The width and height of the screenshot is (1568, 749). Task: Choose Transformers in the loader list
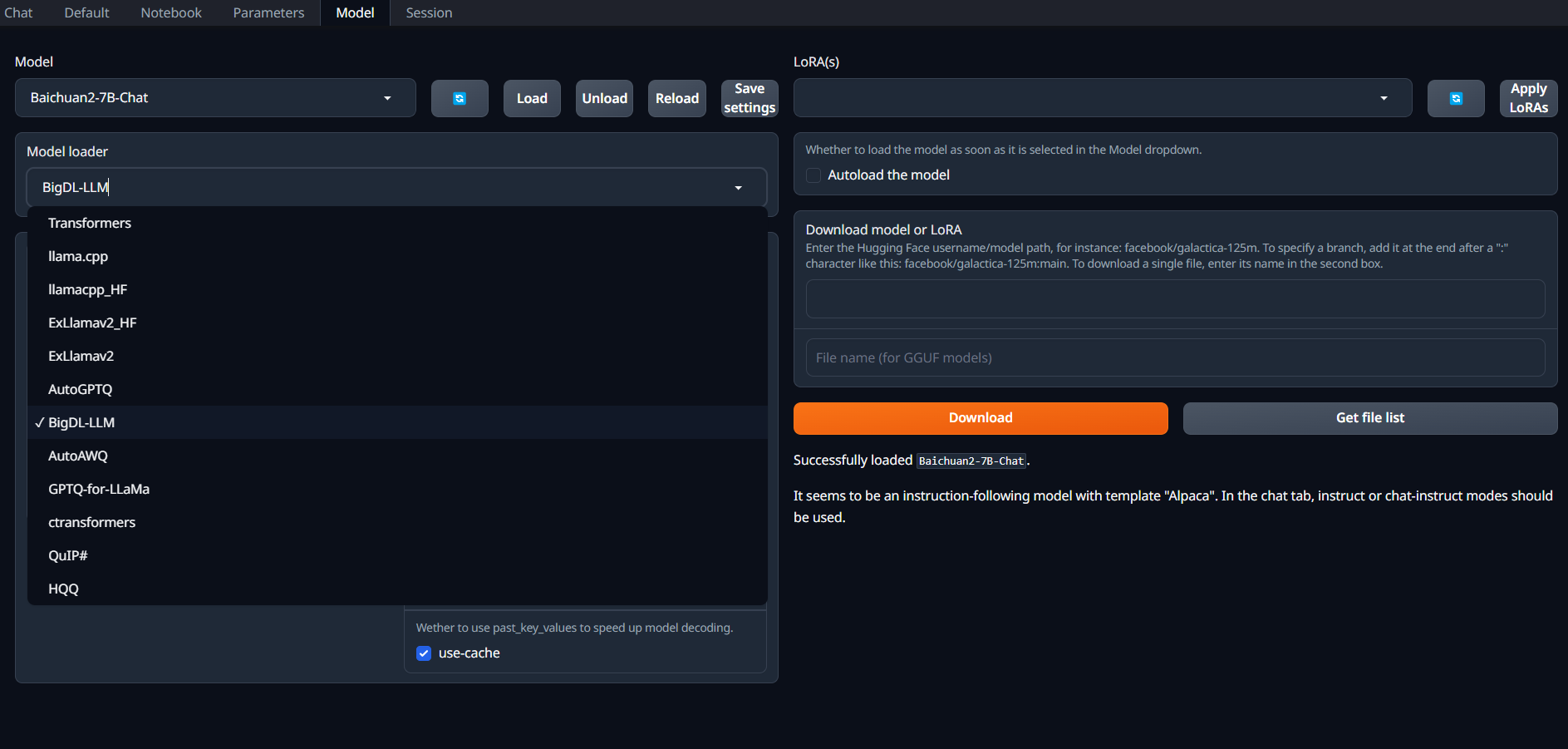coord(90,223)
